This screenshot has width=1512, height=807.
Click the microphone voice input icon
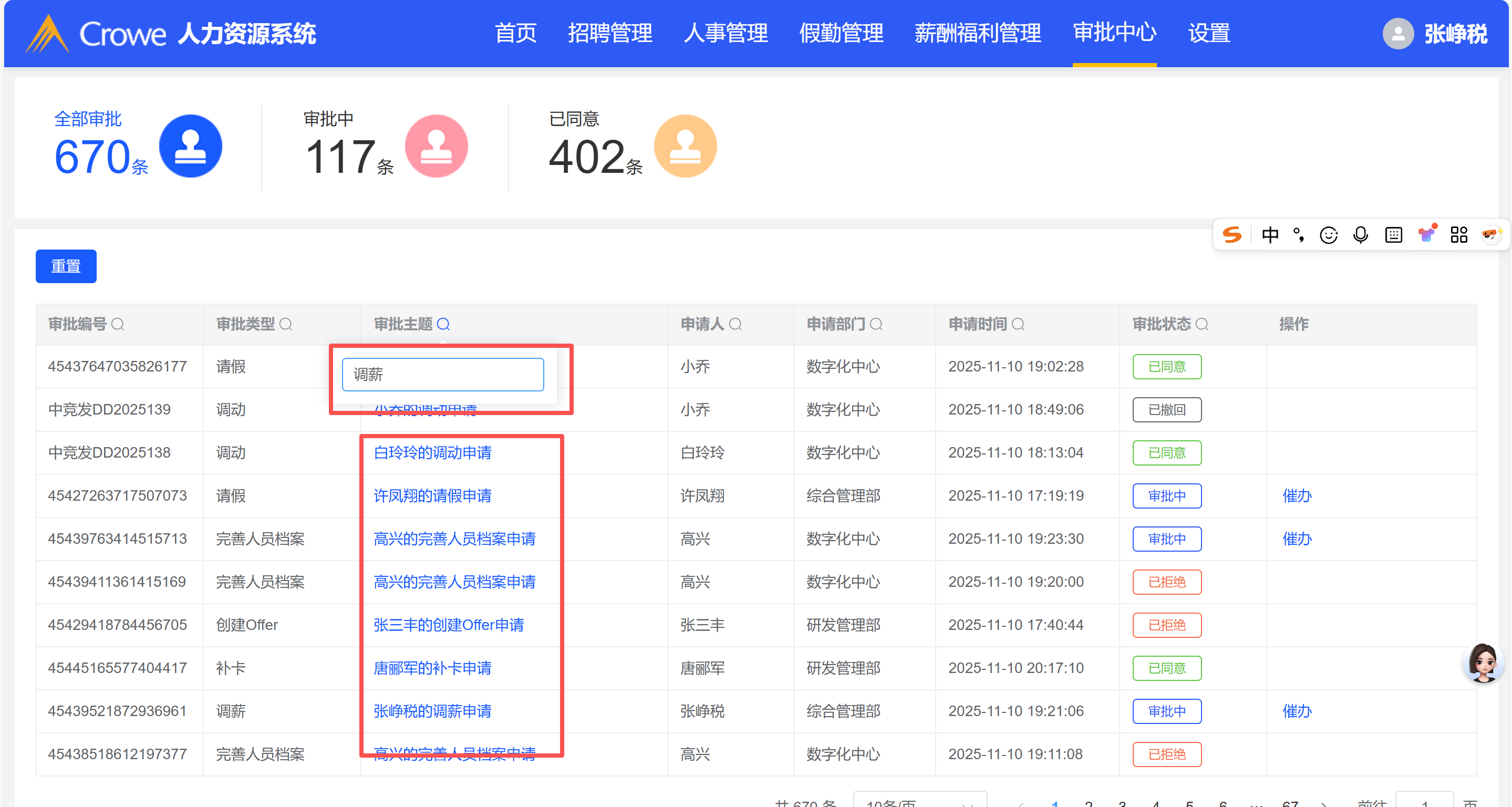pyautogui.click(x=1361, y=235)
